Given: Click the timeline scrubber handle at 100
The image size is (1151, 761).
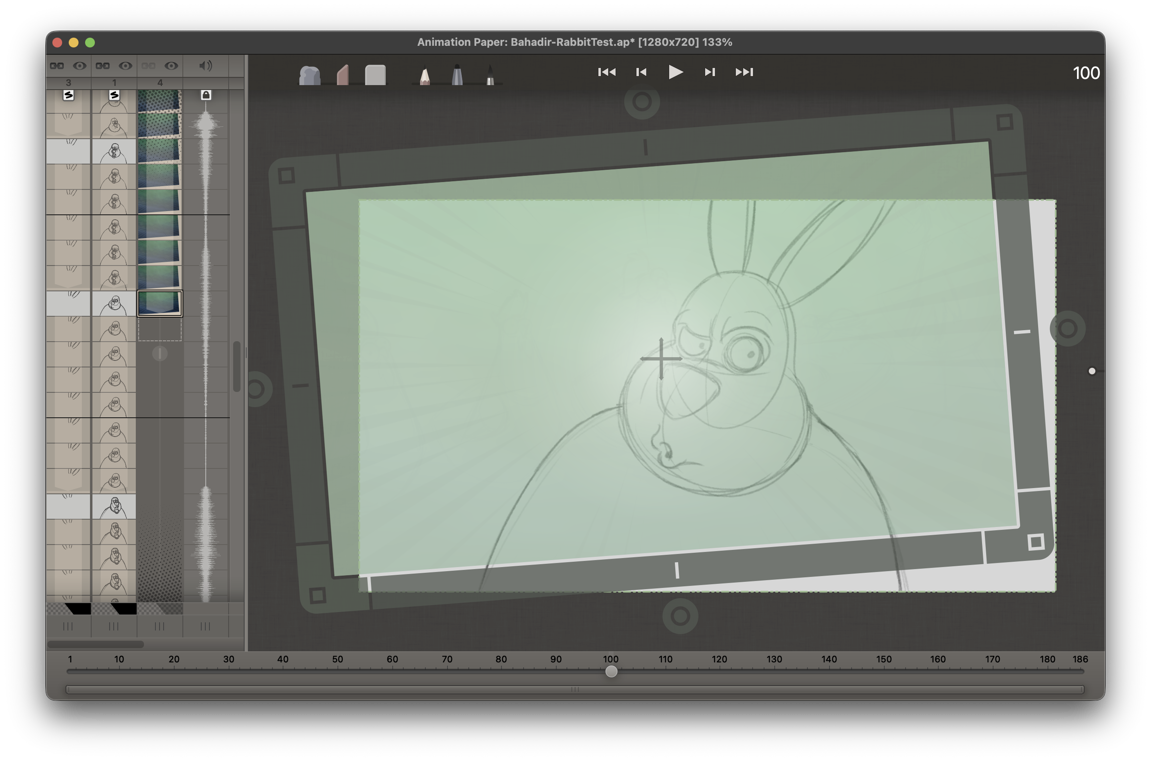Looking at the screenshot, I should (x=611, y=672).
